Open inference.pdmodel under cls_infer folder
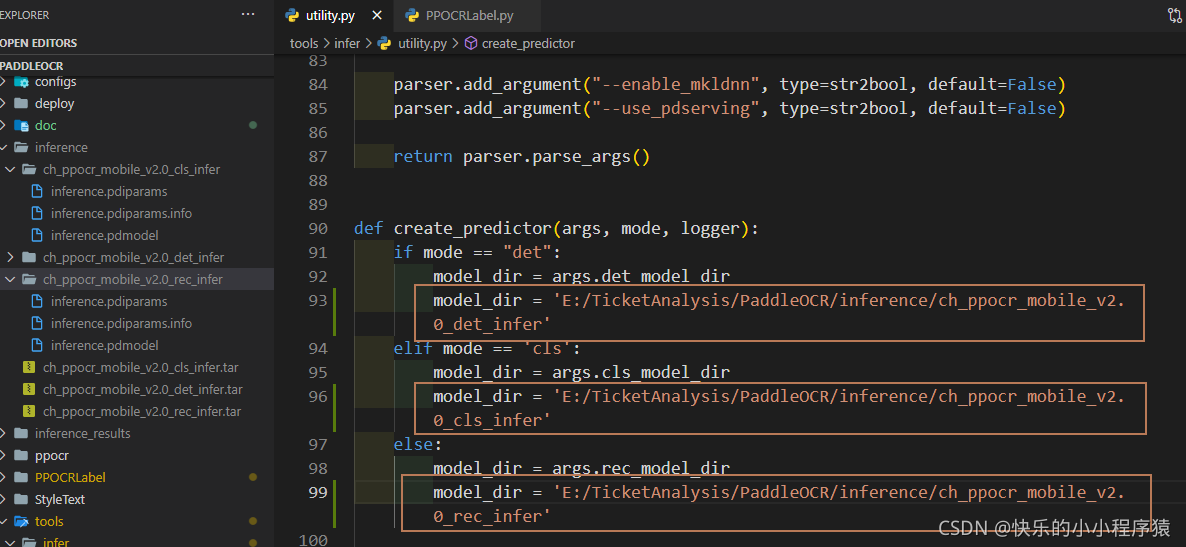The image size is (1186, 547). click(x=104, y=235)
